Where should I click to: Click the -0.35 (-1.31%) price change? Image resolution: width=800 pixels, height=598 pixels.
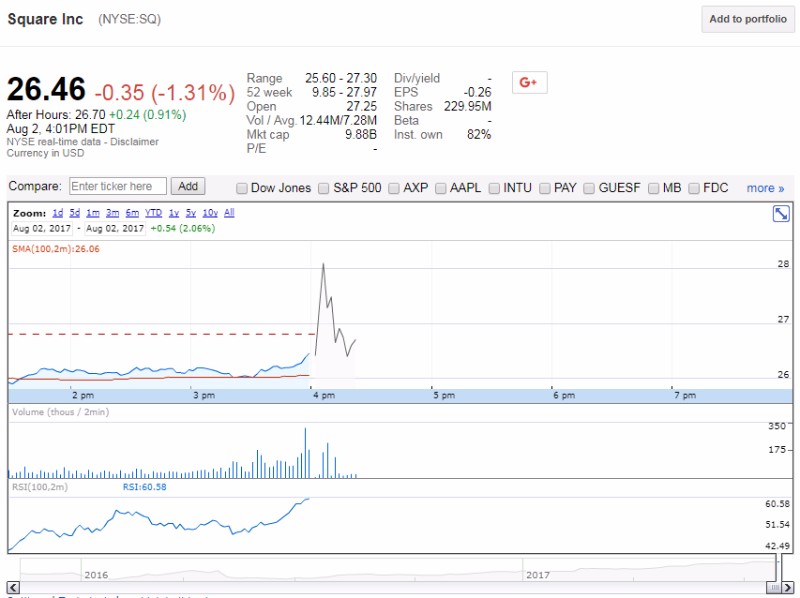pos(165,93)
